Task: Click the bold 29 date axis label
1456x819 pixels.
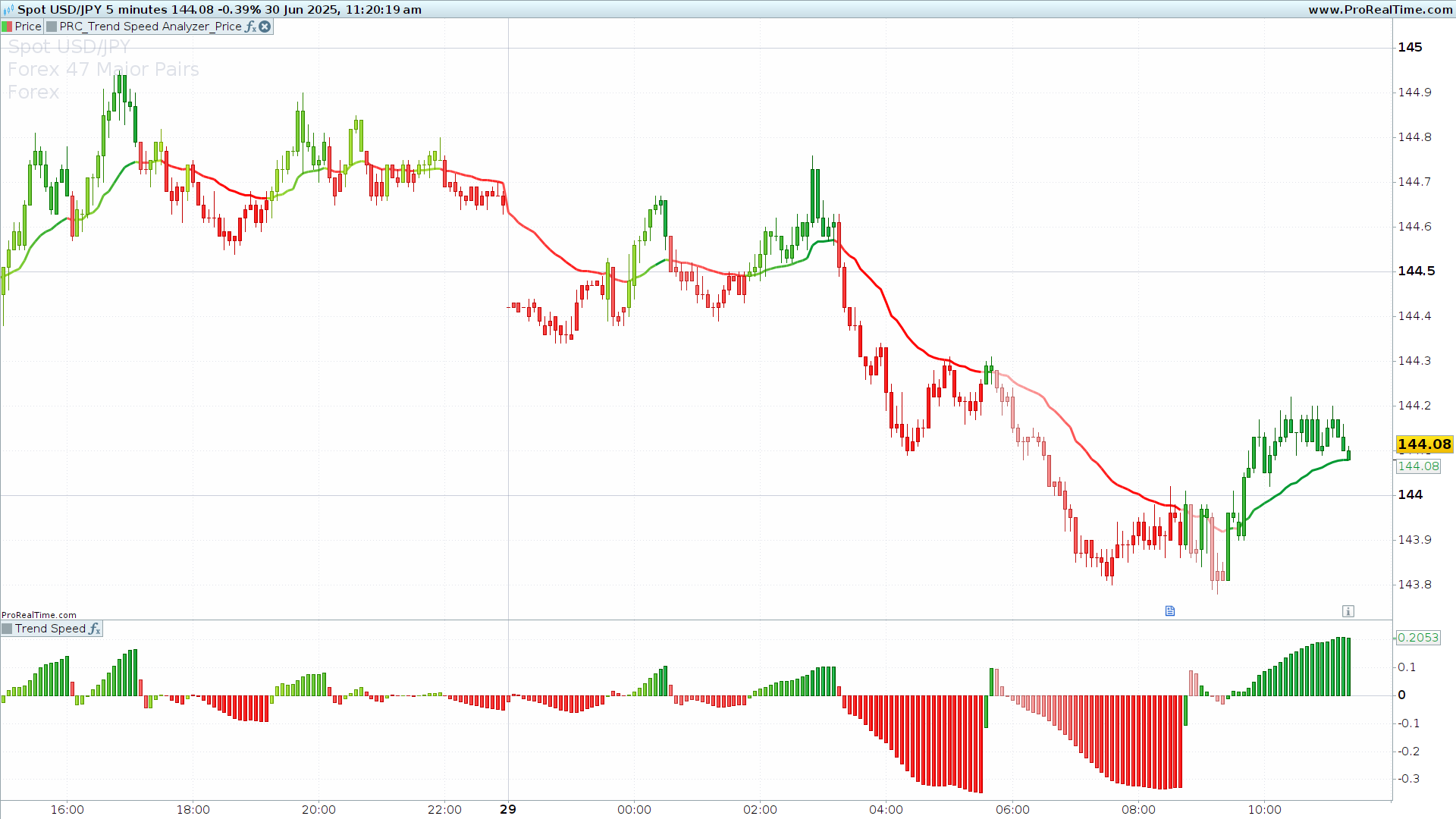Action: [508, 809]
